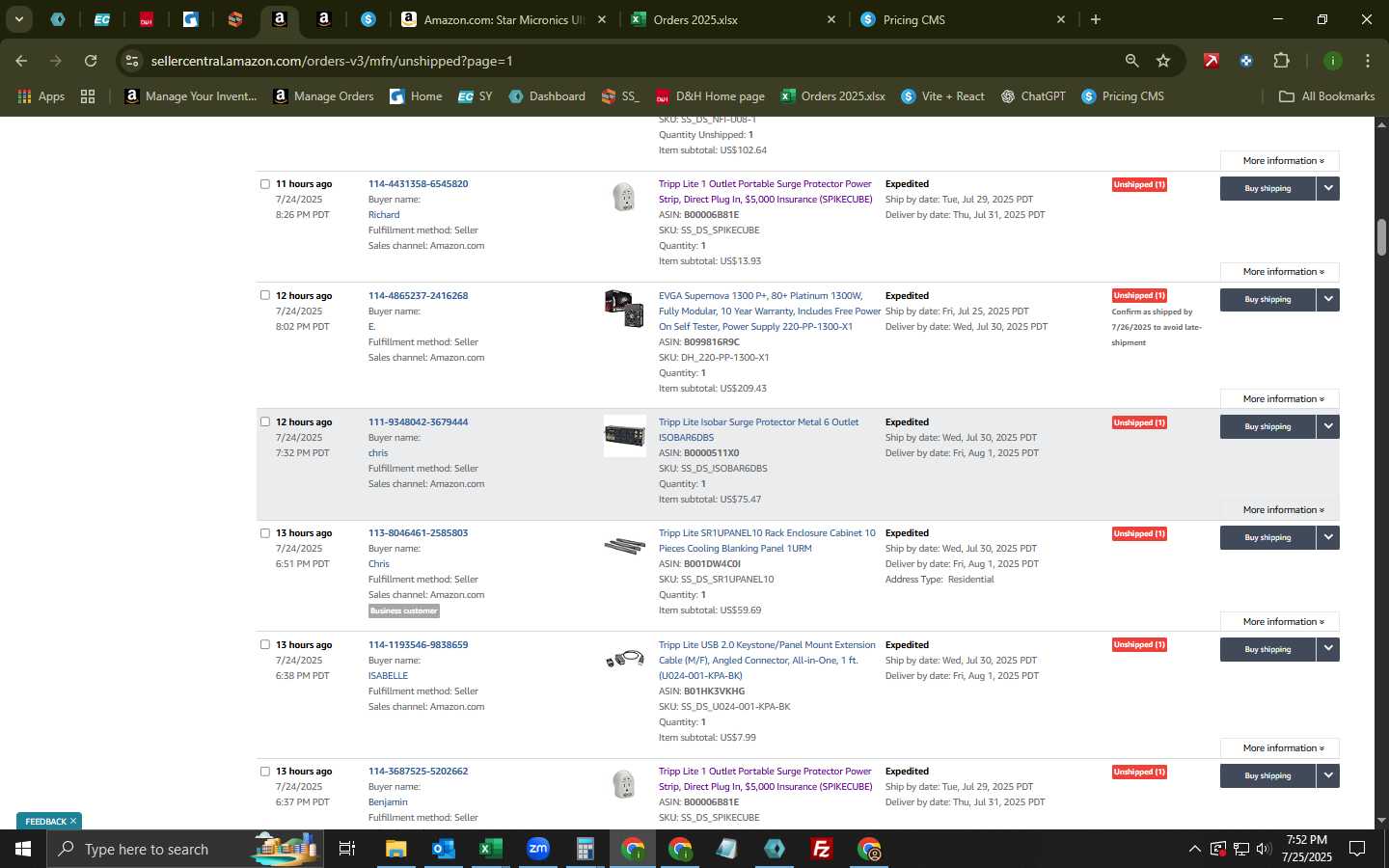
Task: Open File Explorer from the taskbar
Action: (396, 849)
